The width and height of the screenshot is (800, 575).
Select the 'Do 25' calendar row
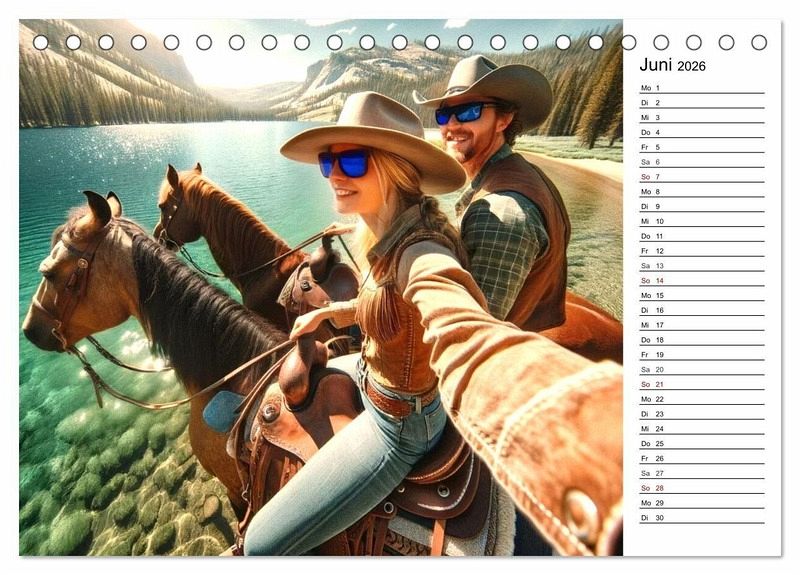coord(702,443)
